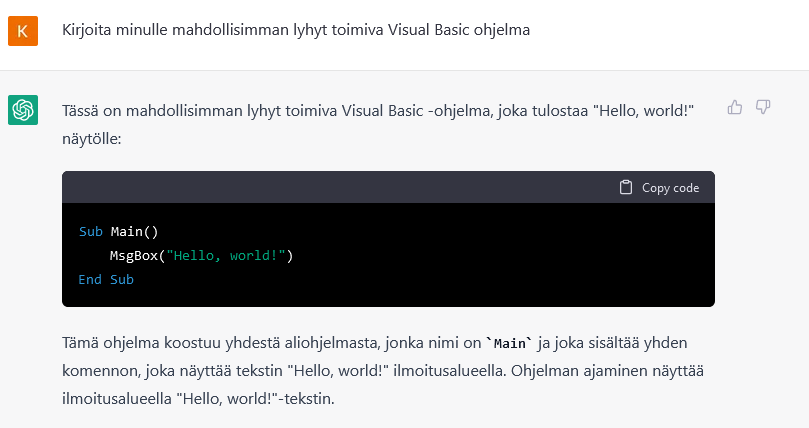Click the line starting with komennon, joka näyttää

[383, 371]
